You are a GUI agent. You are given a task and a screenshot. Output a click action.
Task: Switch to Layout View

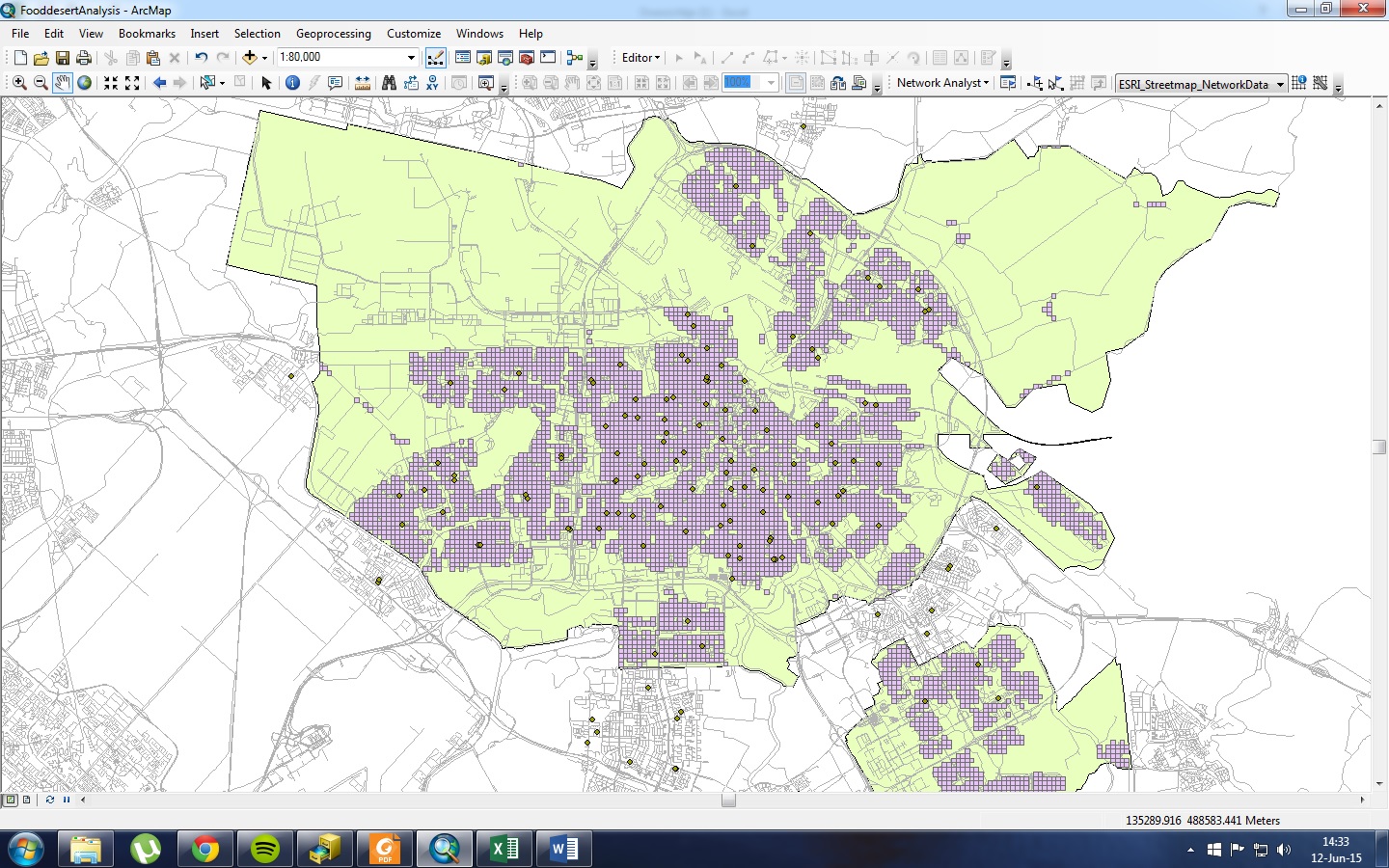pyautogui.click(x=26, y=800)
